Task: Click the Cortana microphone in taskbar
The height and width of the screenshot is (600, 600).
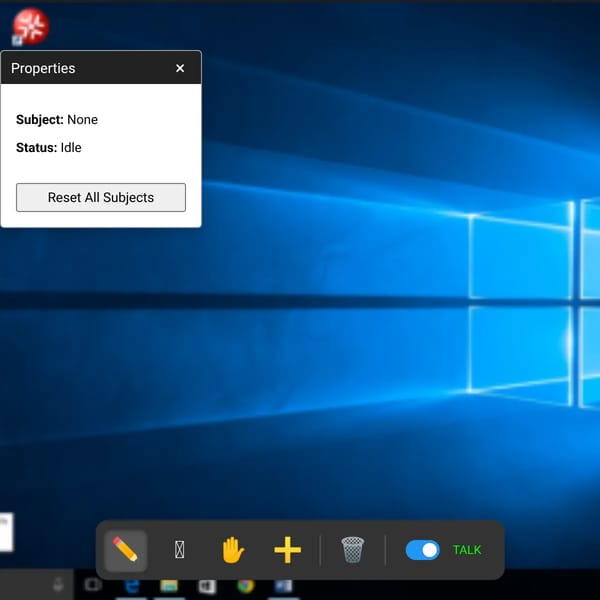Action: pyautogui.click(x=58, y=585)
